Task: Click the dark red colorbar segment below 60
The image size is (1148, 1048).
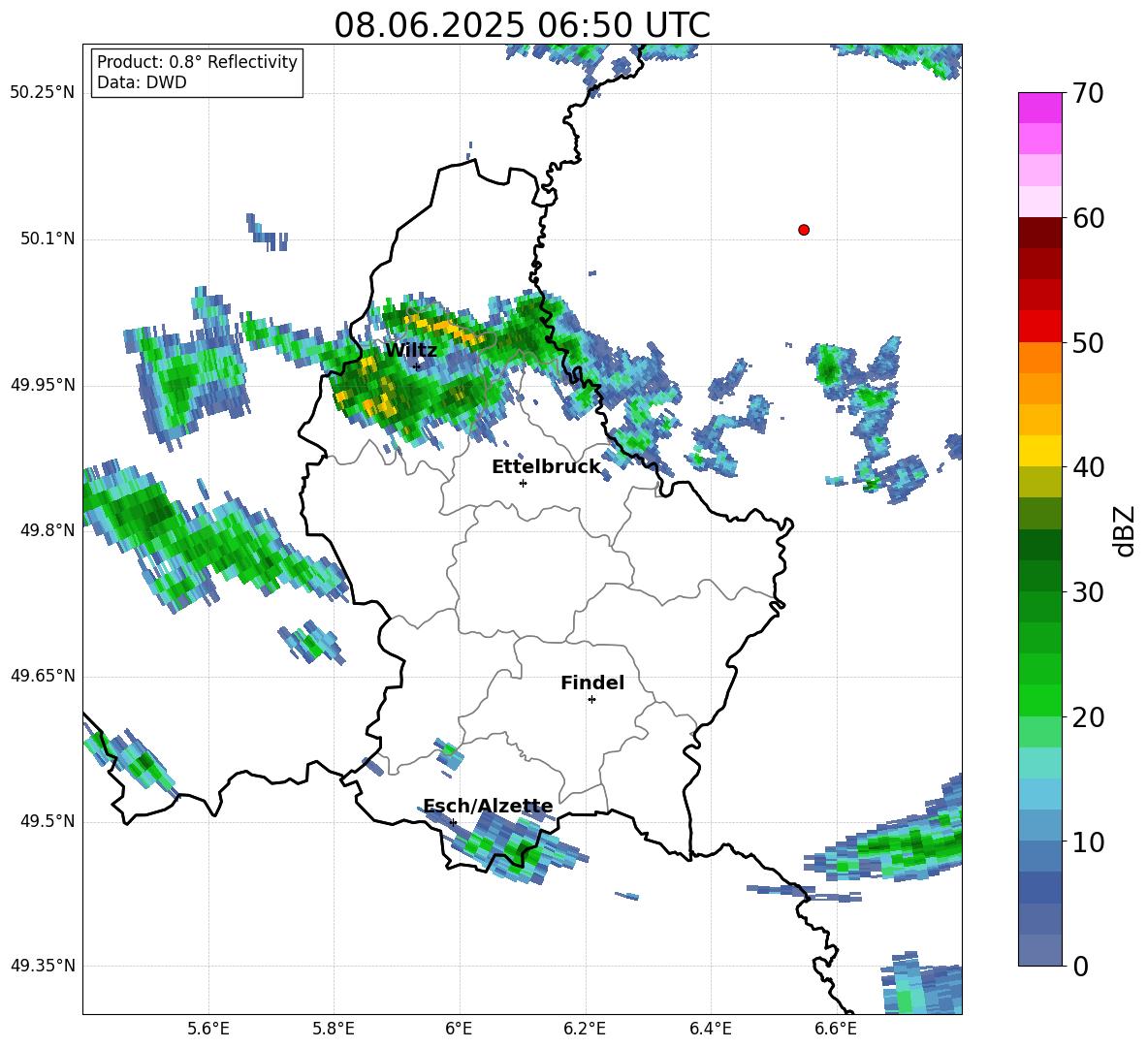Action: [1040, 233]
